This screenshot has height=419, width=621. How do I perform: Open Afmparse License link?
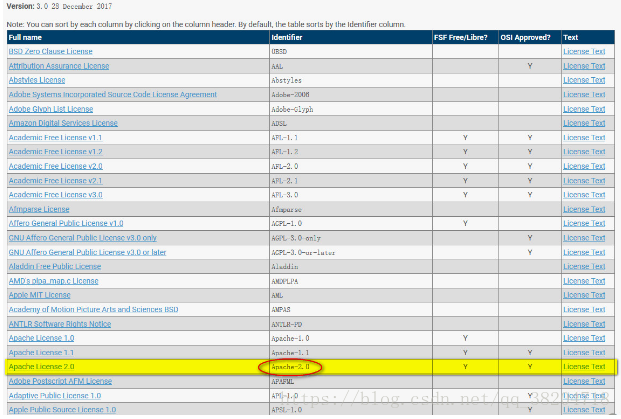pyautogui.click(x=39, y=210)
